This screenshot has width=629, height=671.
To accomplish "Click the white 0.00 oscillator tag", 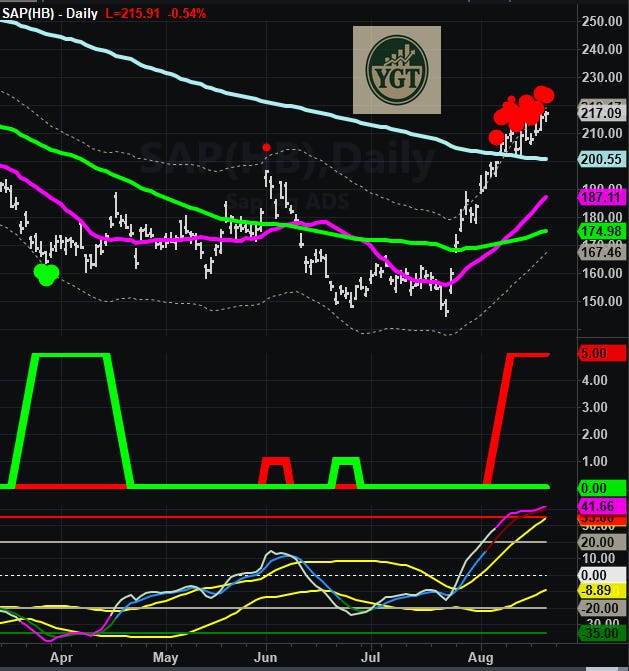I will (601, 575).
